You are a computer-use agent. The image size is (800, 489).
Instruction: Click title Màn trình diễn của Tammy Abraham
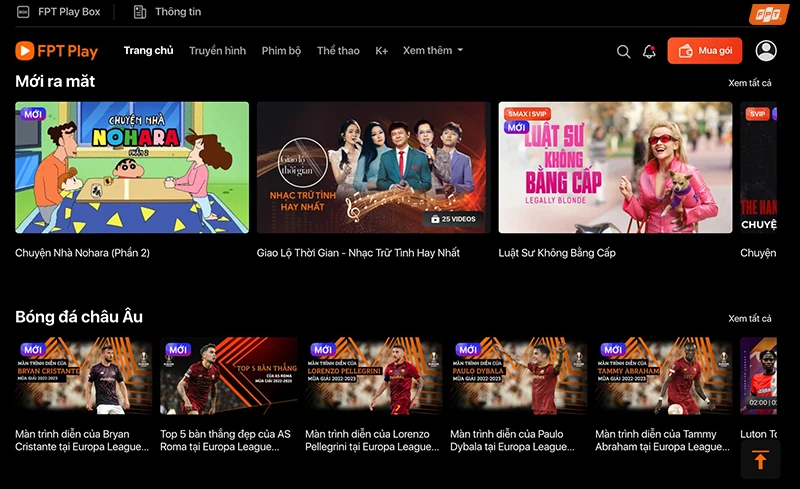click(662, 440)
